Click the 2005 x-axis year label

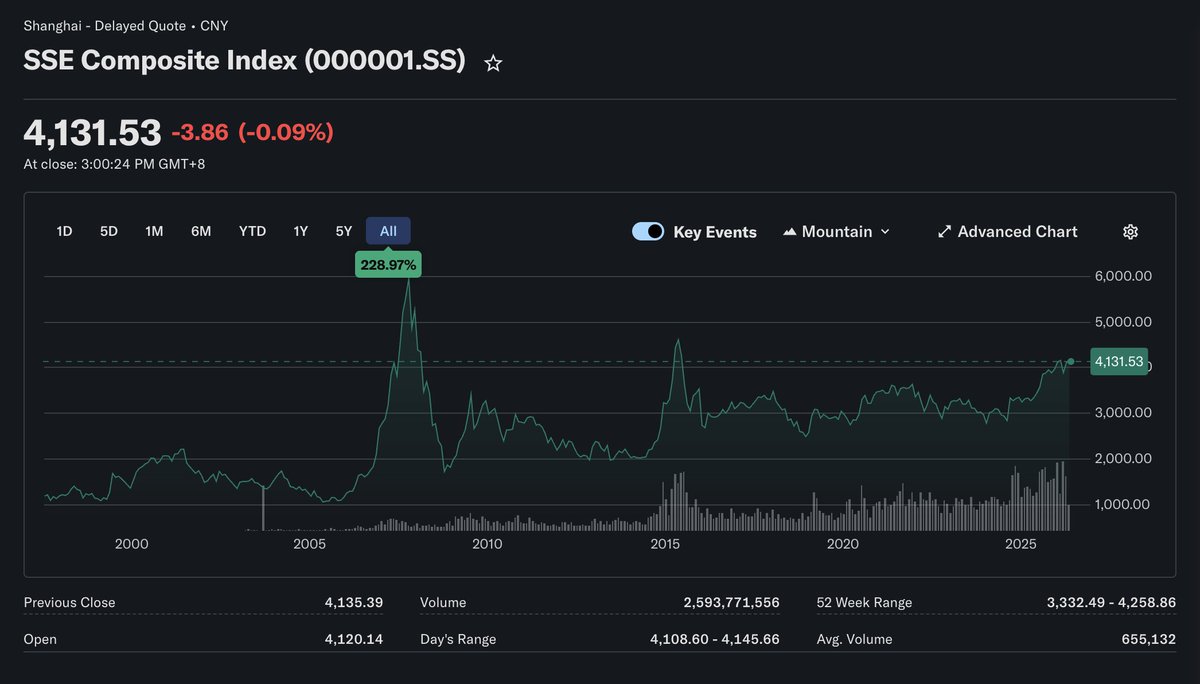(310, 544)
